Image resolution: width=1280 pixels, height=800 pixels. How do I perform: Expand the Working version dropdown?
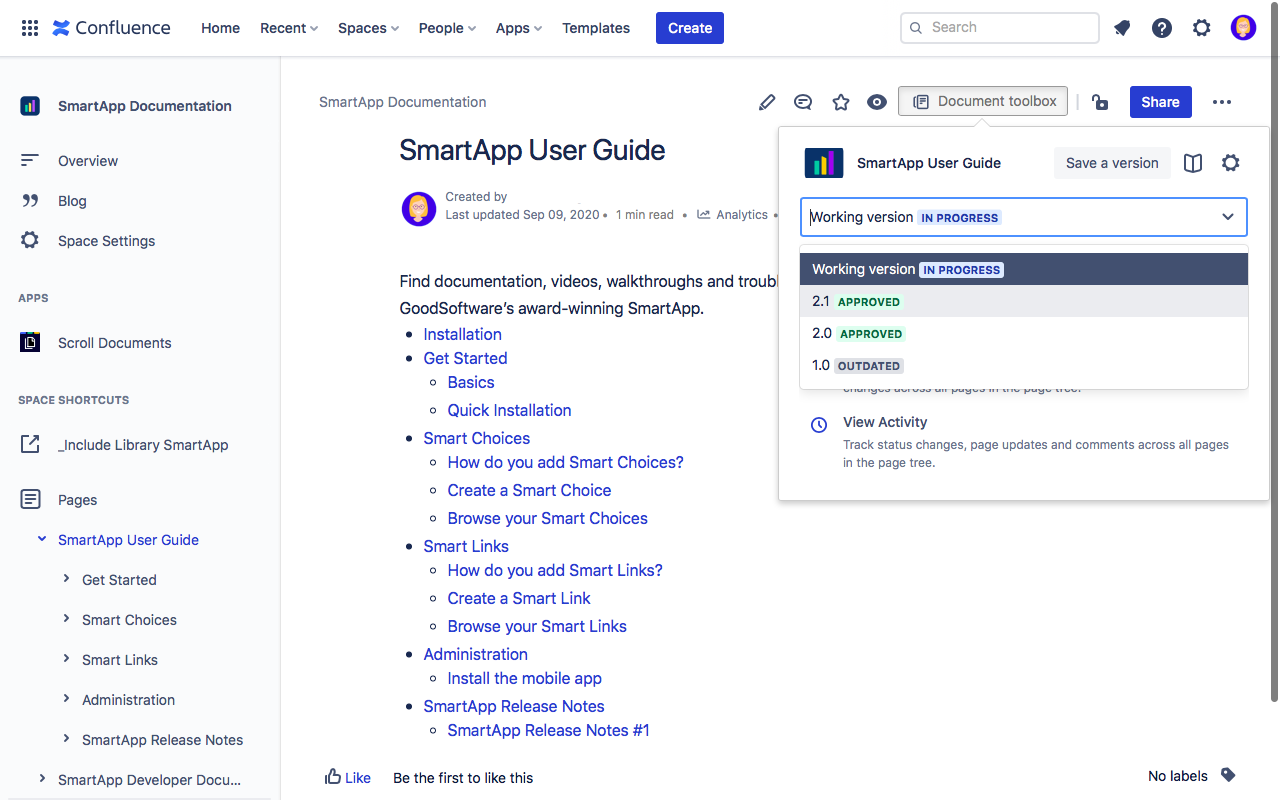(x=1228, y=217)
